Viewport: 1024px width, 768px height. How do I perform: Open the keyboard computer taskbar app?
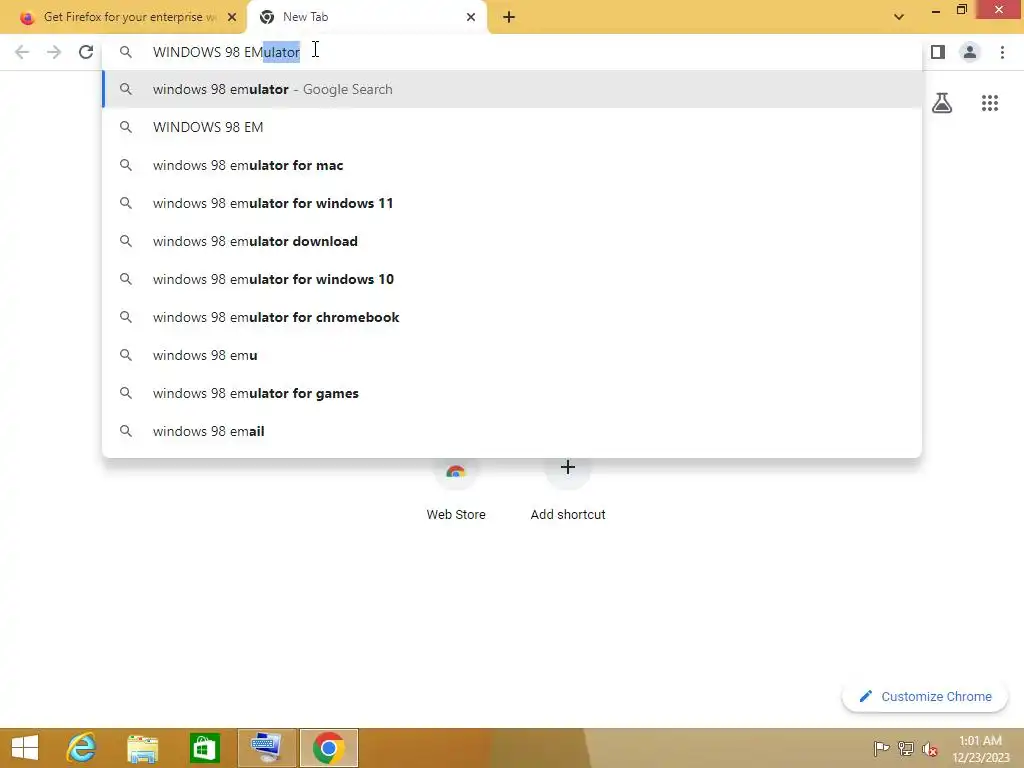[x=267, y=748]
